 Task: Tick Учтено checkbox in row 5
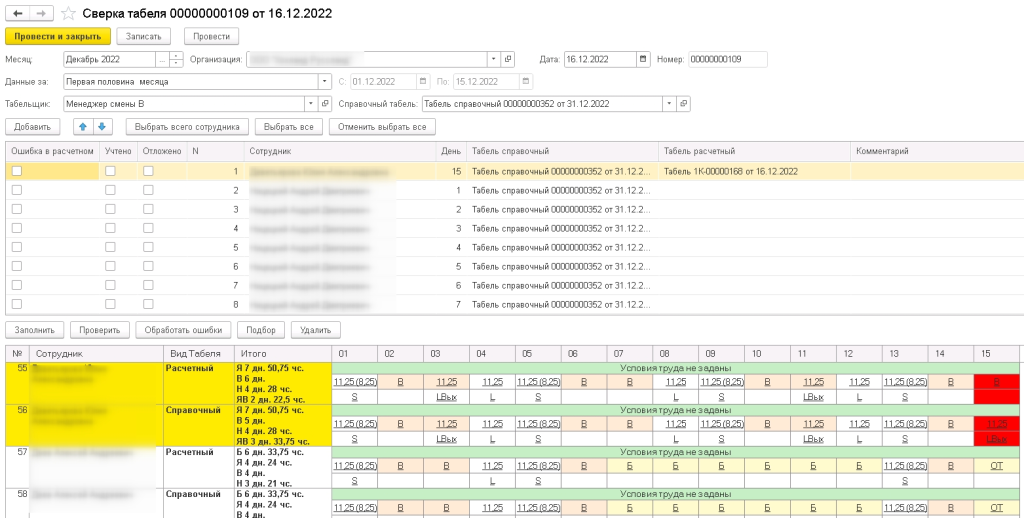tap(110, 247)
